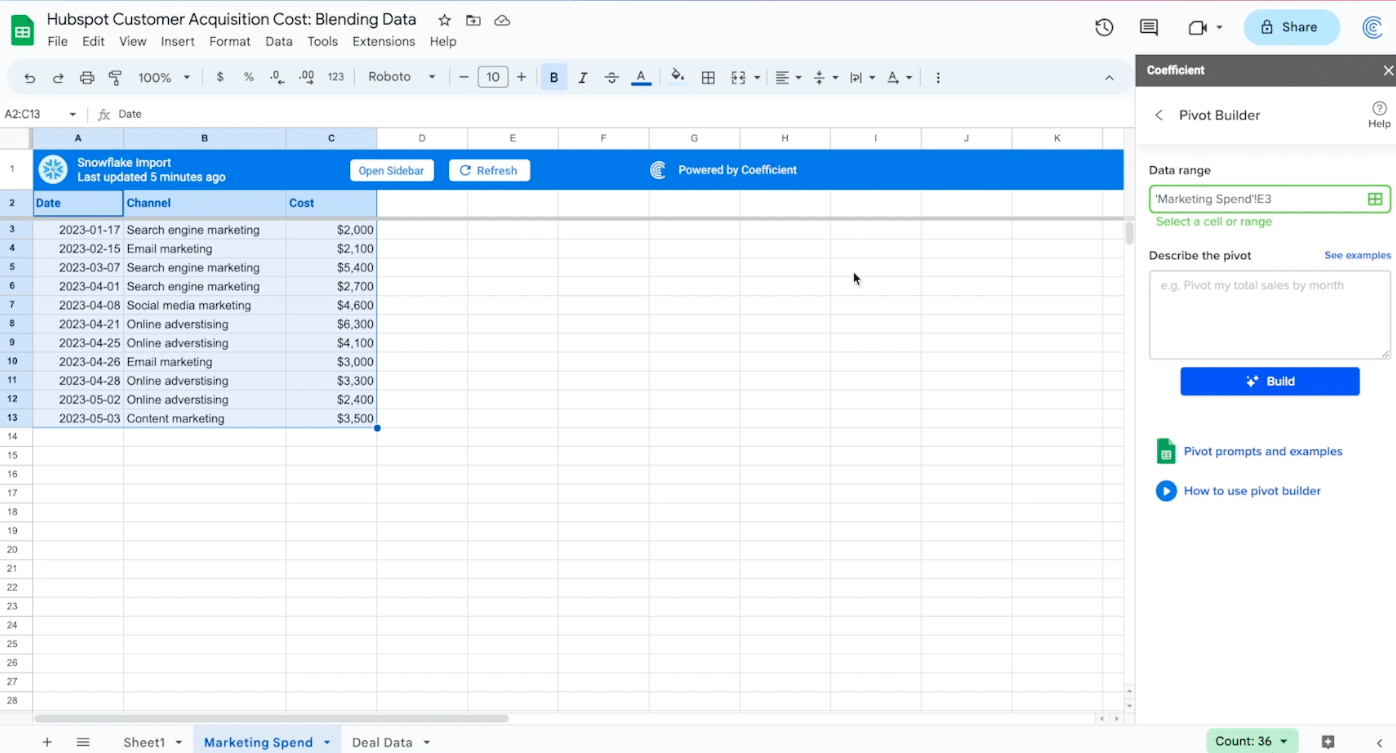Click the Coefficient account icon at top right
Viewport: 1396px width, 753px height.
tap(1373, 27)
